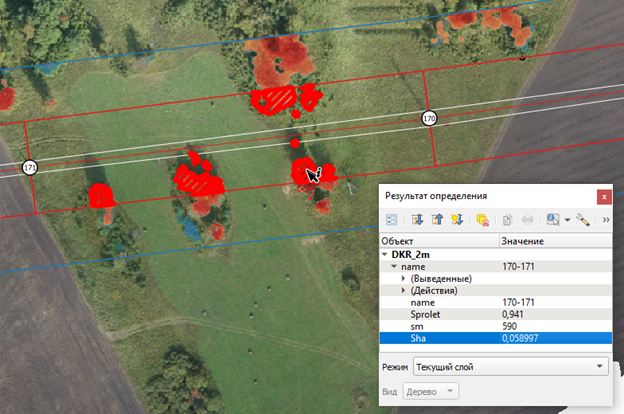The height and width of the screenshot is (414, 624).
Task: Click the Open Form icon in identify results toolbar
Action: [392, 220]
